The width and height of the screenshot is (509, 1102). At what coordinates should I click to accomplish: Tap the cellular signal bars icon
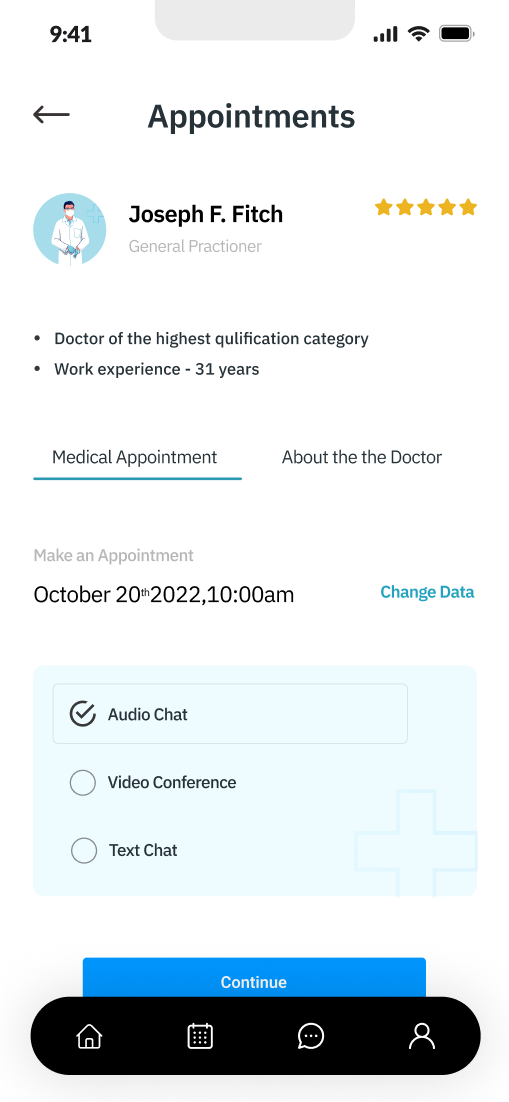coord(385,34)
